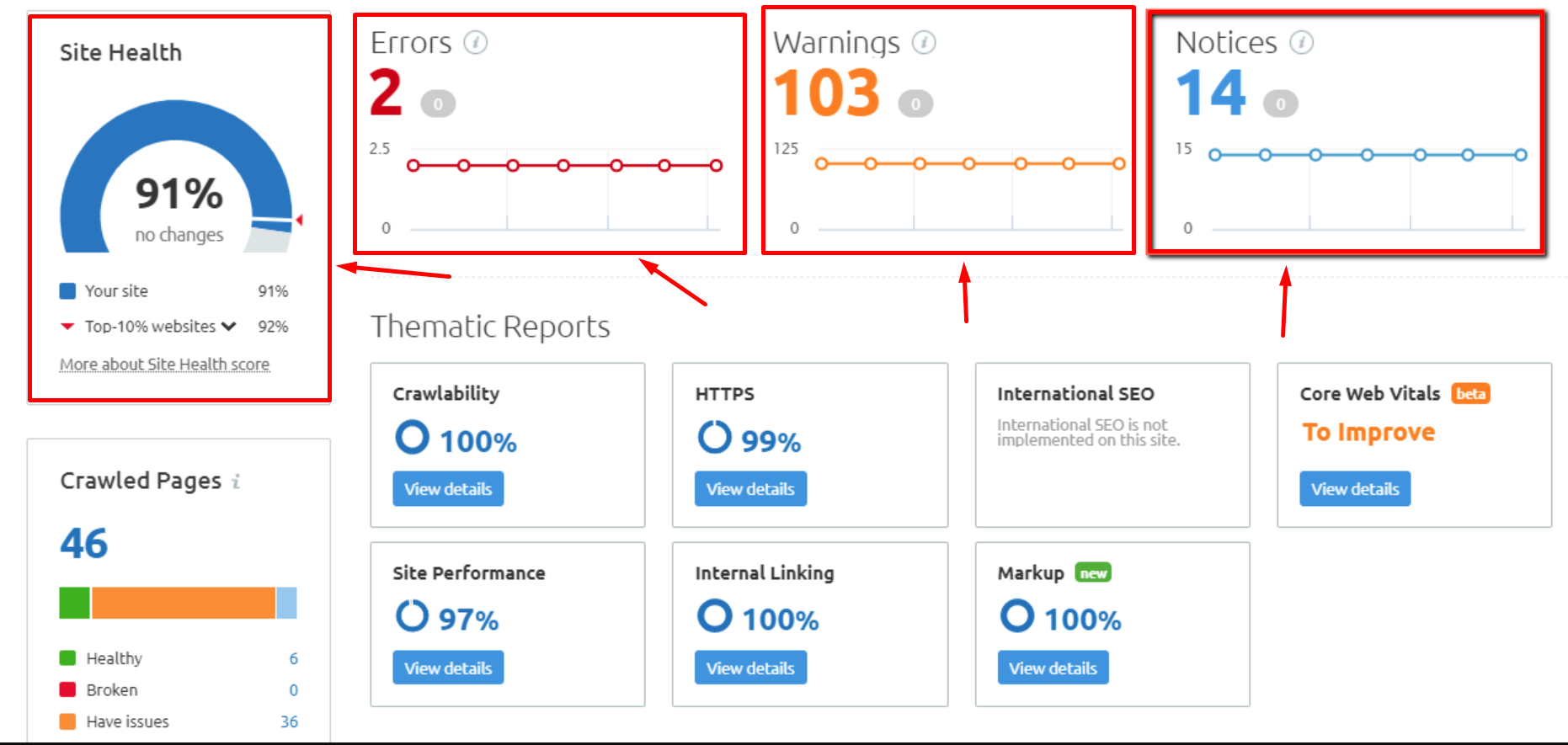1568x745 pixels.
Task: View details for Site Performance report
Action: pyautogui.click(x=448, y=668)
